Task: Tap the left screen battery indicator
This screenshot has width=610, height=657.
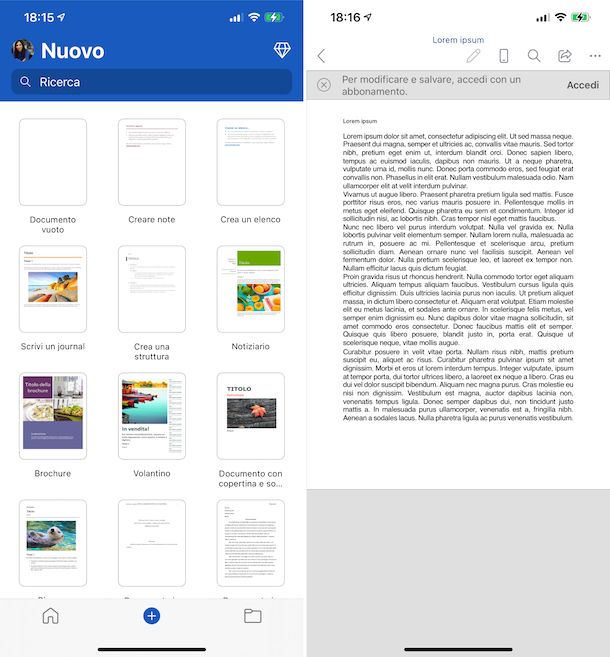Action: click(274, 17)
